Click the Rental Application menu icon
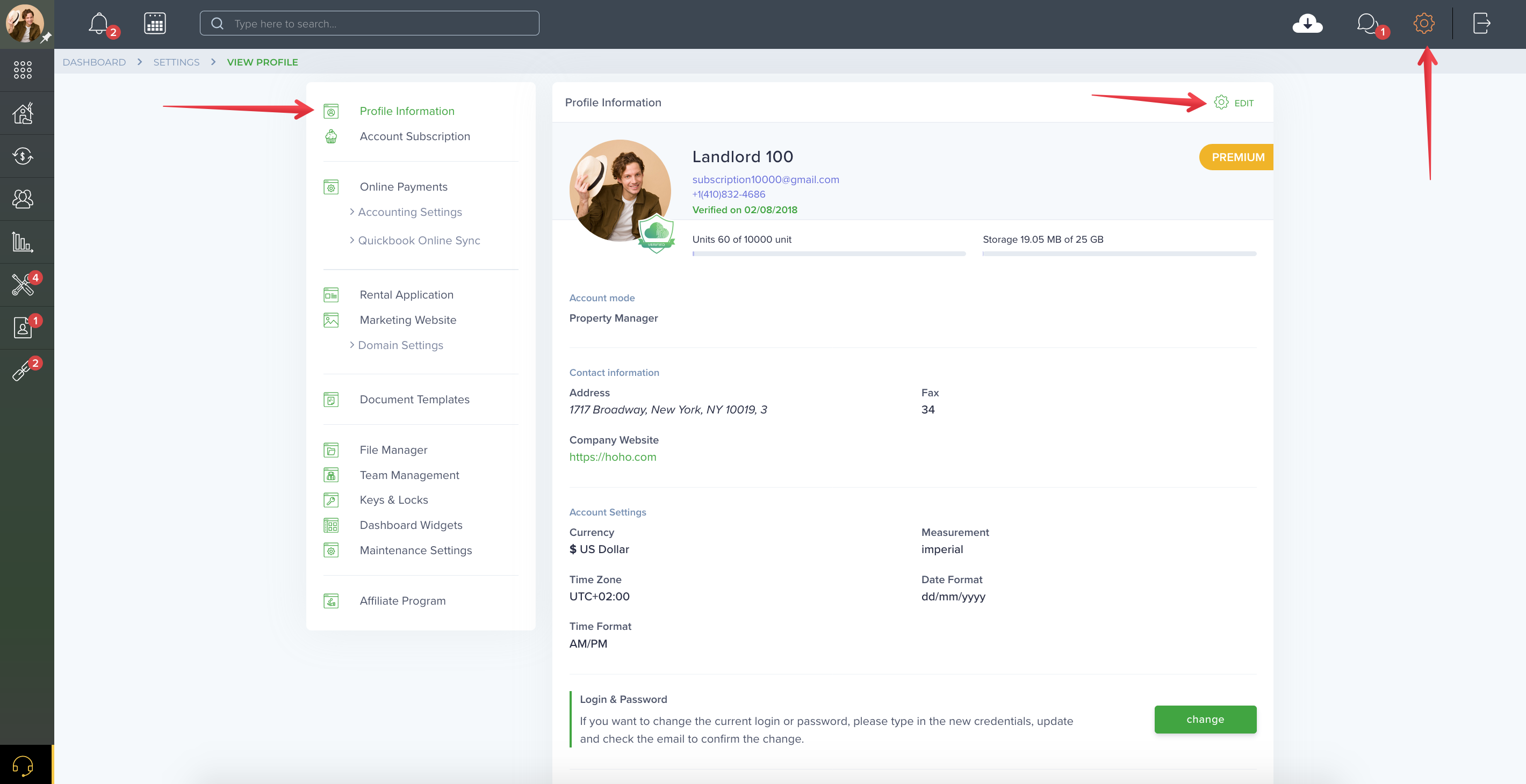 [331, 295]
